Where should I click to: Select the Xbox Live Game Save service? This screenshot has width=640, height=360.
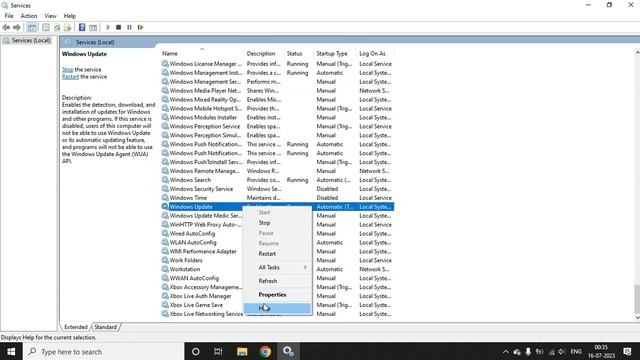pyautogui.click(x=196, y=305)
